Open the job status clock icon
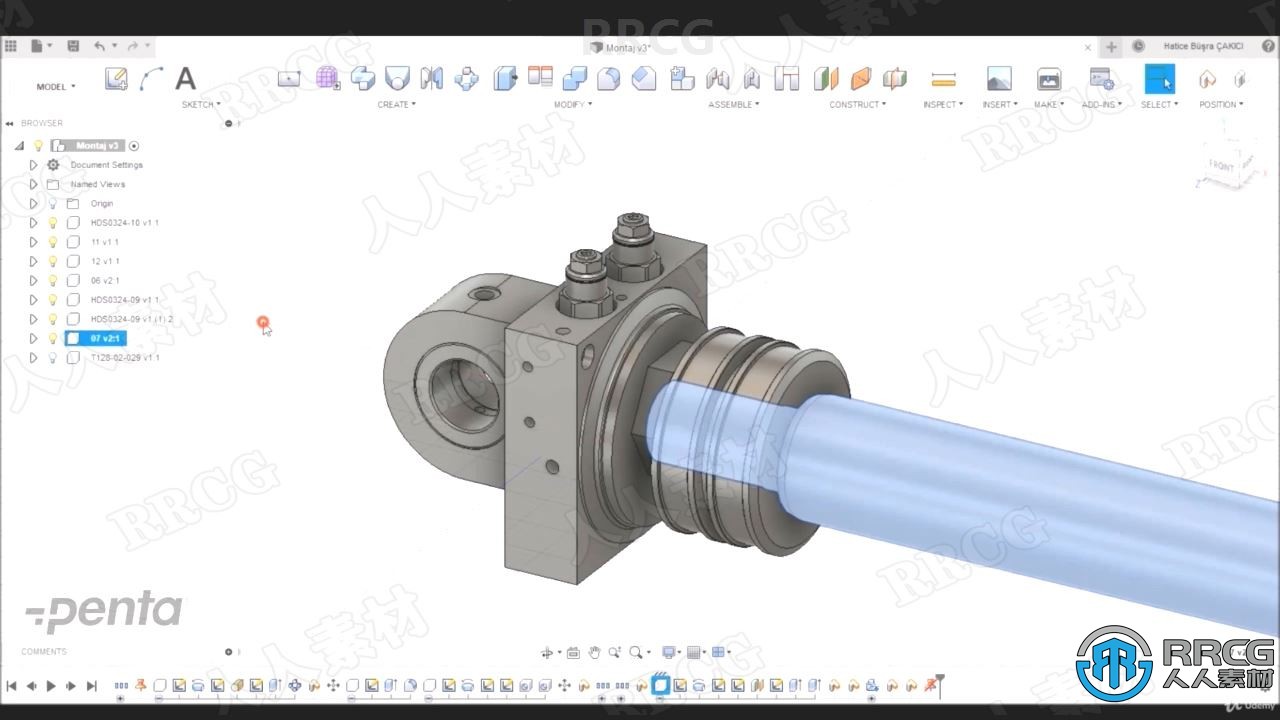 (x=1138, y=46)
